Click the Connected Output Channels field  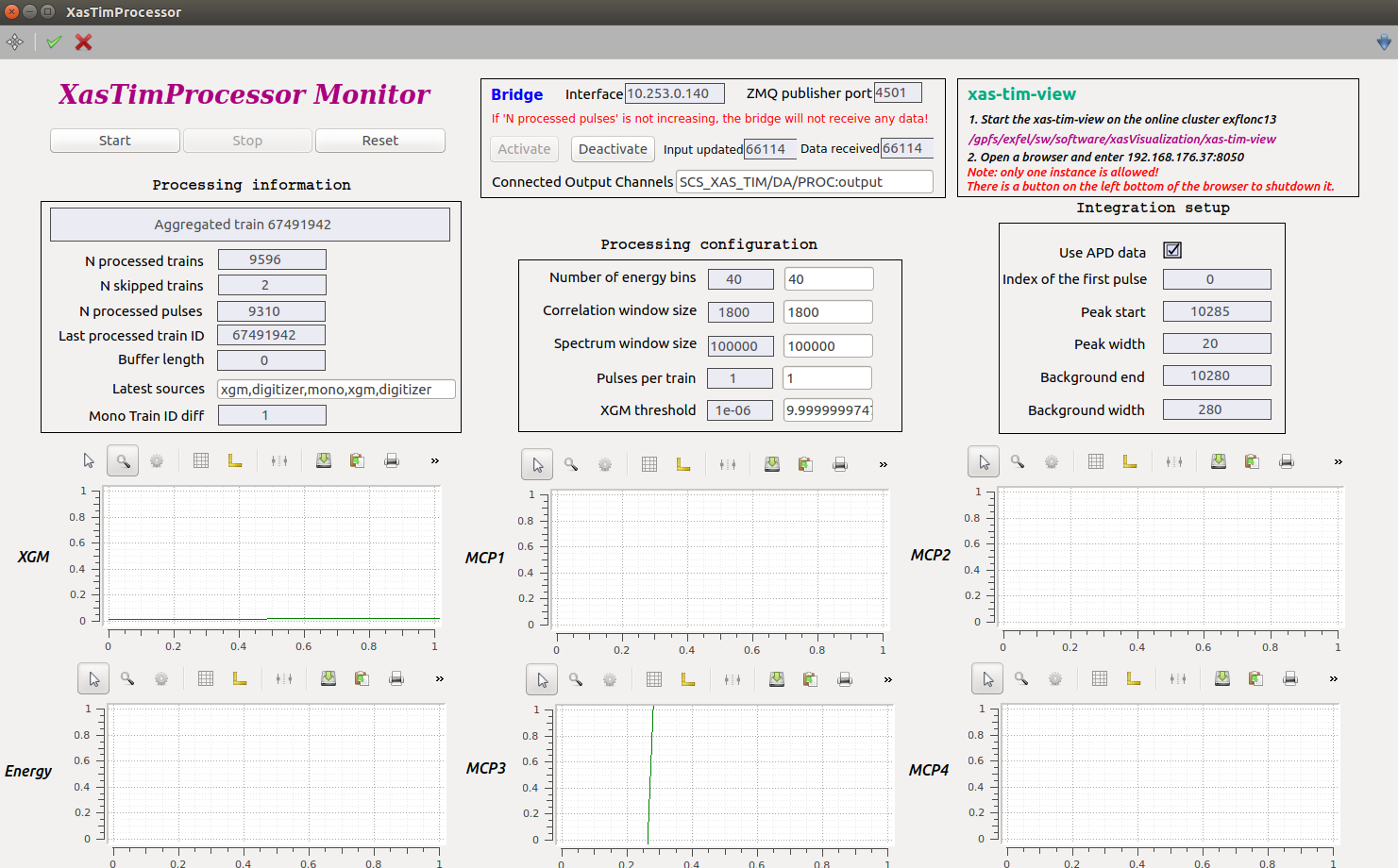(804, 182)
